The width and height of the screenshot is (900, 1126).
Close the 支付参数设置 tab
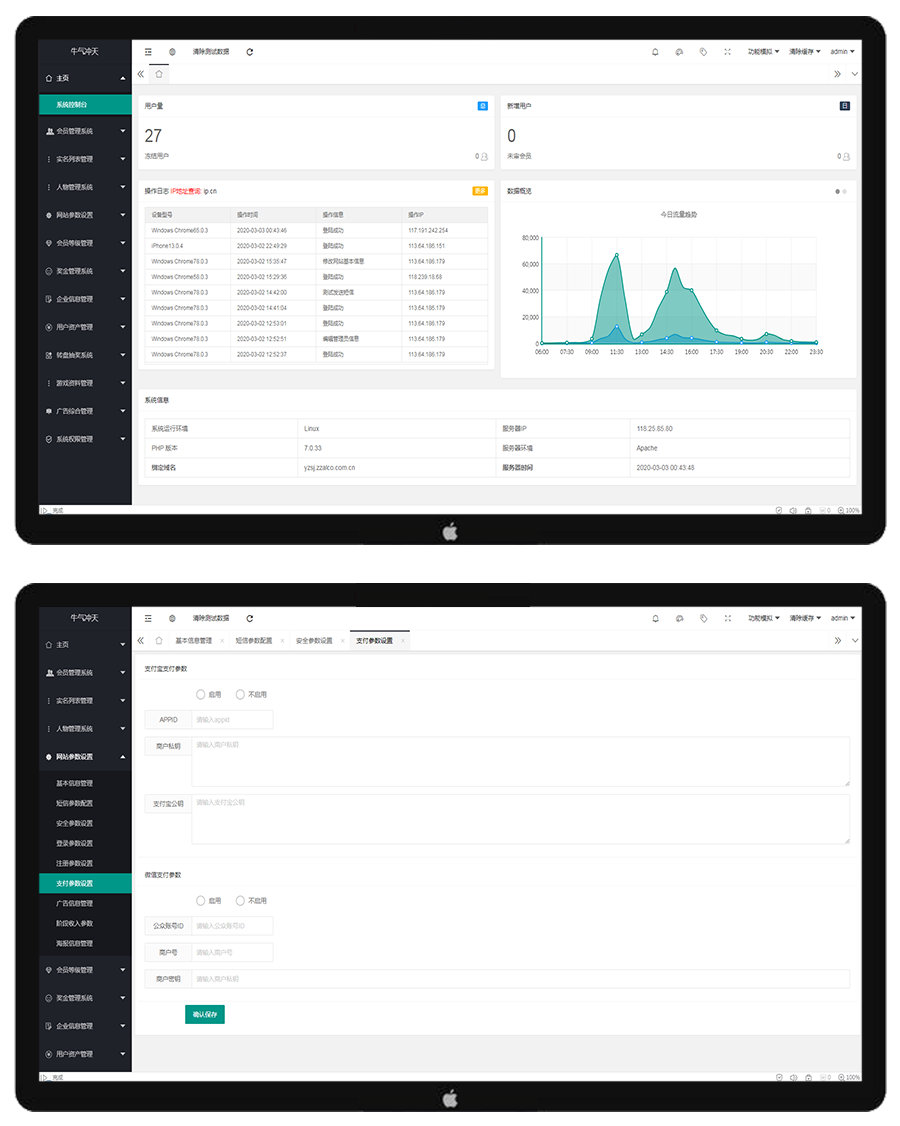(x=403, y=641)
